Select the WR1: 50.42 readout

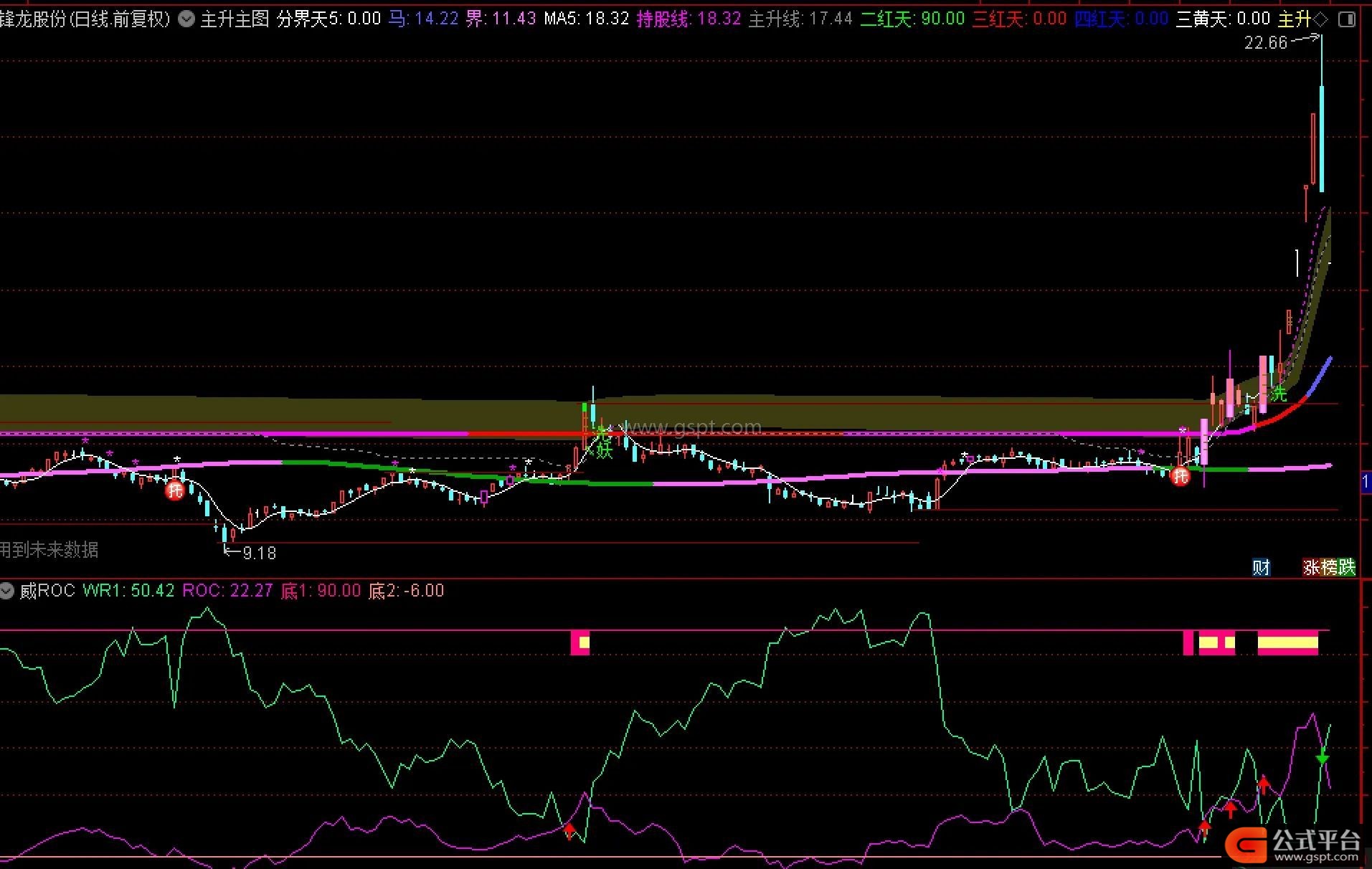click(x=128, y=591)
